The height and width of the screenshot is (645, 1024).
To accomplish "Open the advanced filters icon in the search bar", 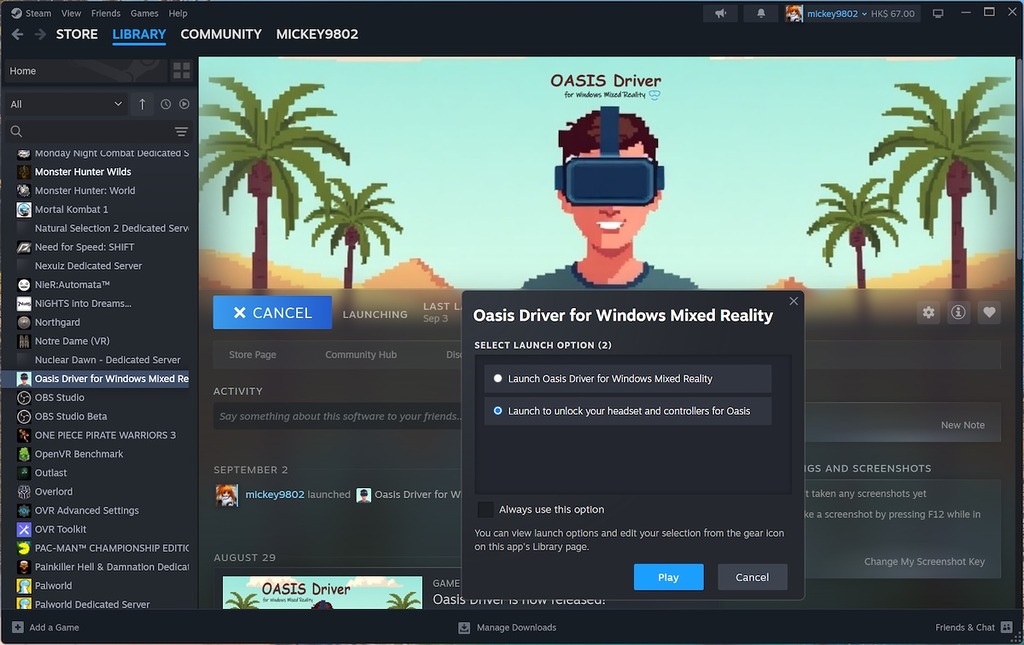I will pyautogui.click(x=181, y=132).
